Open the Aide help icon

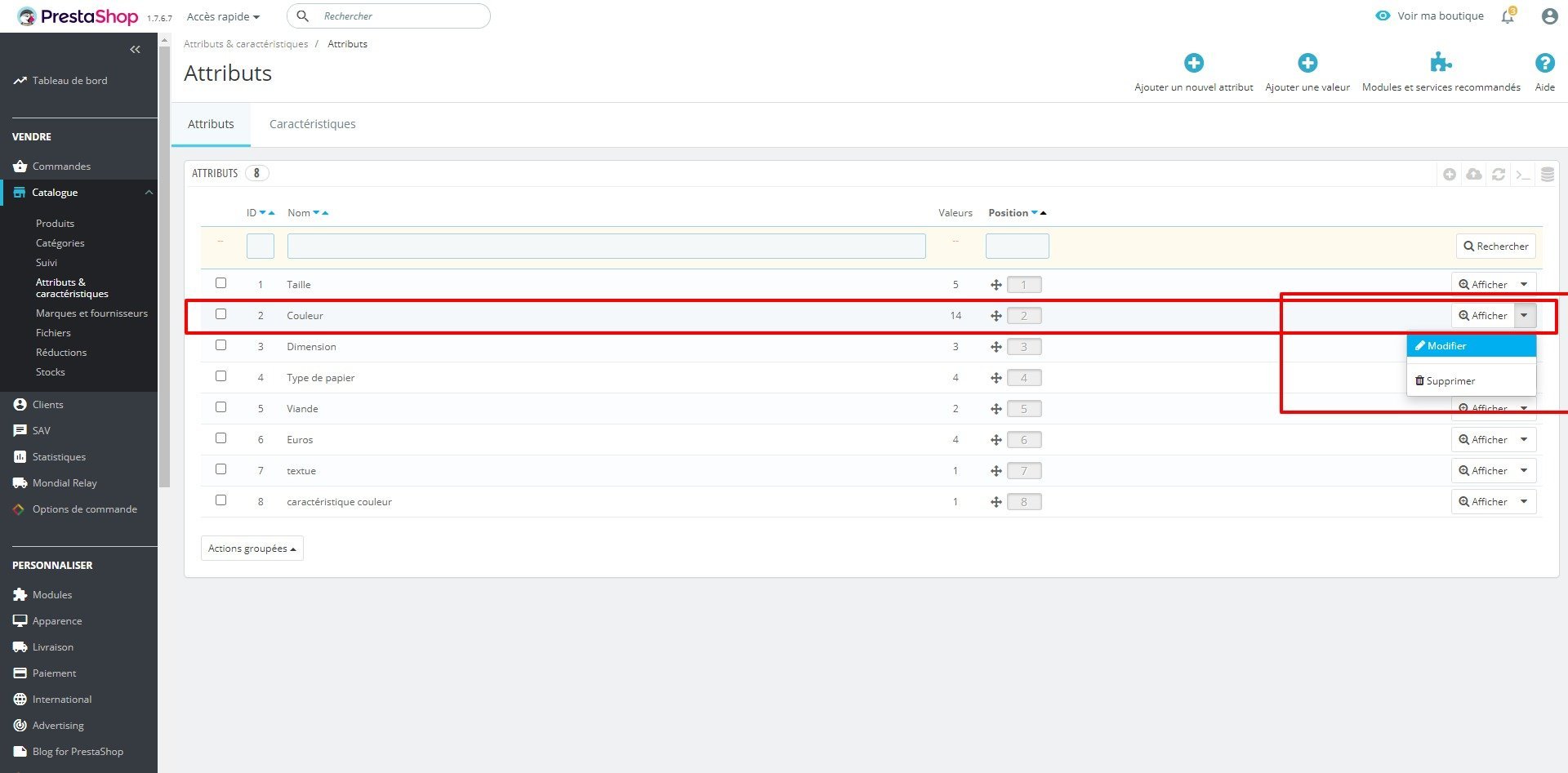[1544, 63]
